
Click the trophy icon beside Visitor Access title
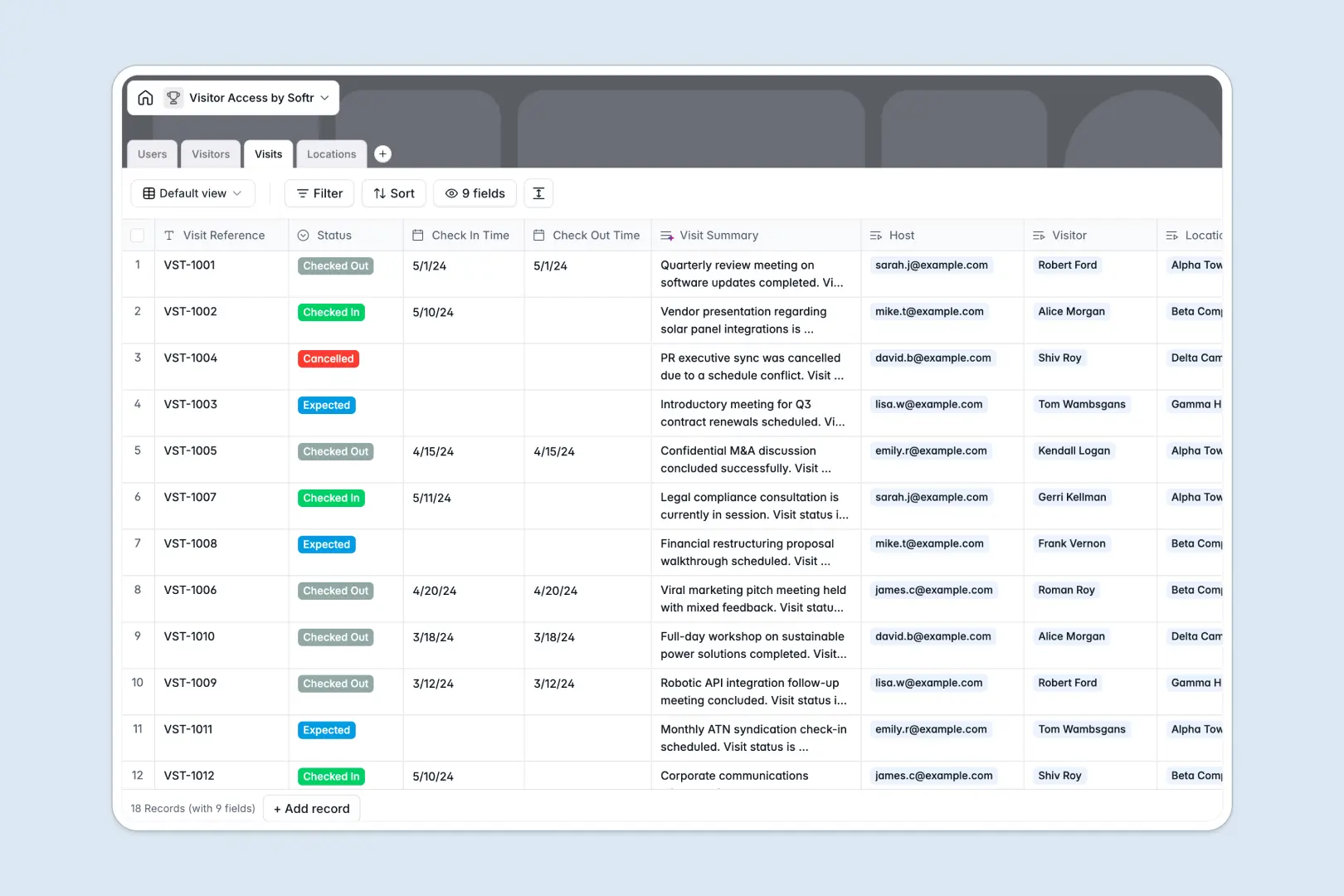(x=173, y=97)
